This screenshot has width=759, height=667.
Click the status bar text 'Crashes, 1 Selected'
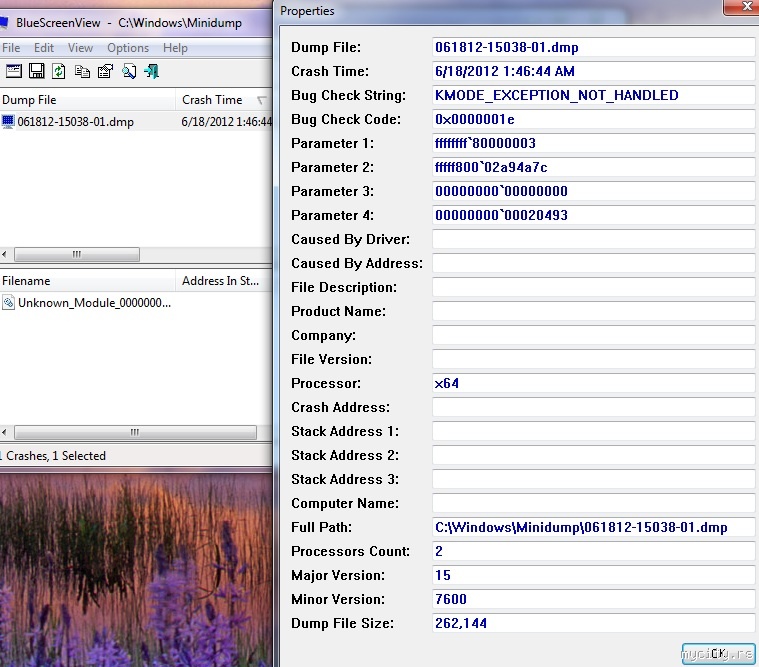[56, 455]
